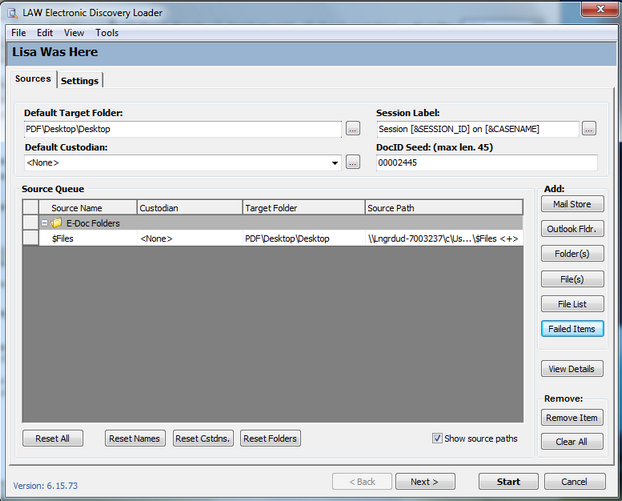Image resolution: width=622 pixels, height=501 pixels.
Task: Click the Outlook Fldr. button
Action: coord(572,229)
